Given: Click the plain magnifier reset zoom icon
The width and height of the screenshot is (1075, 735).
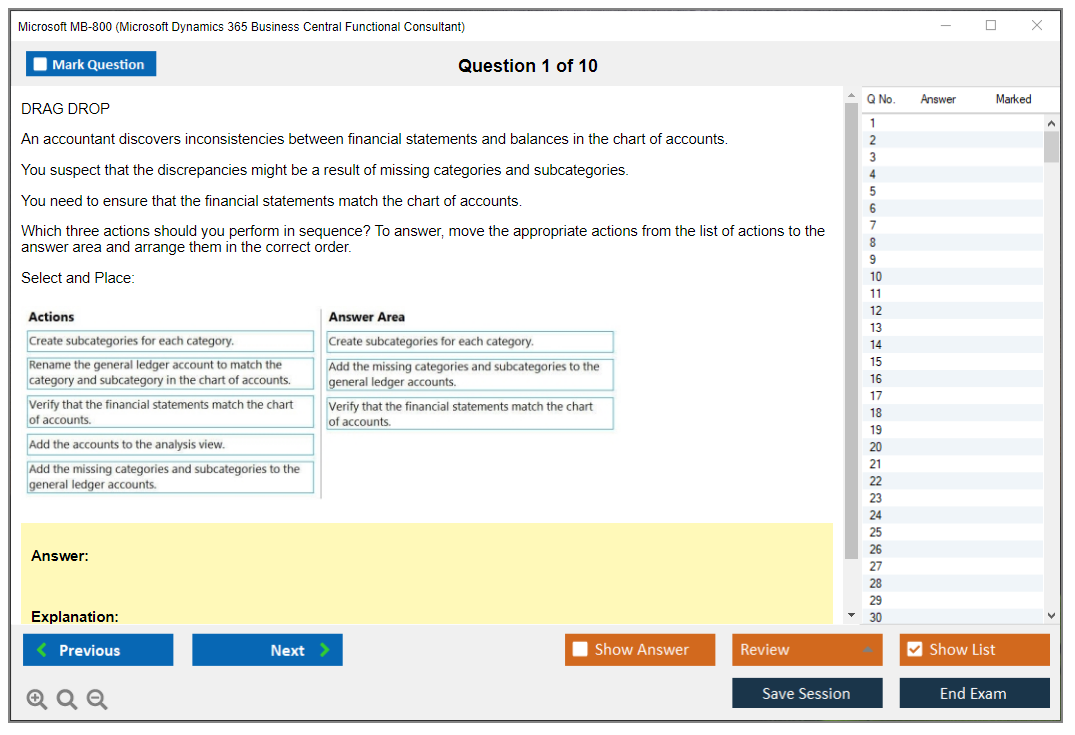Looking at the screenshot, I should tap(66, 699).
